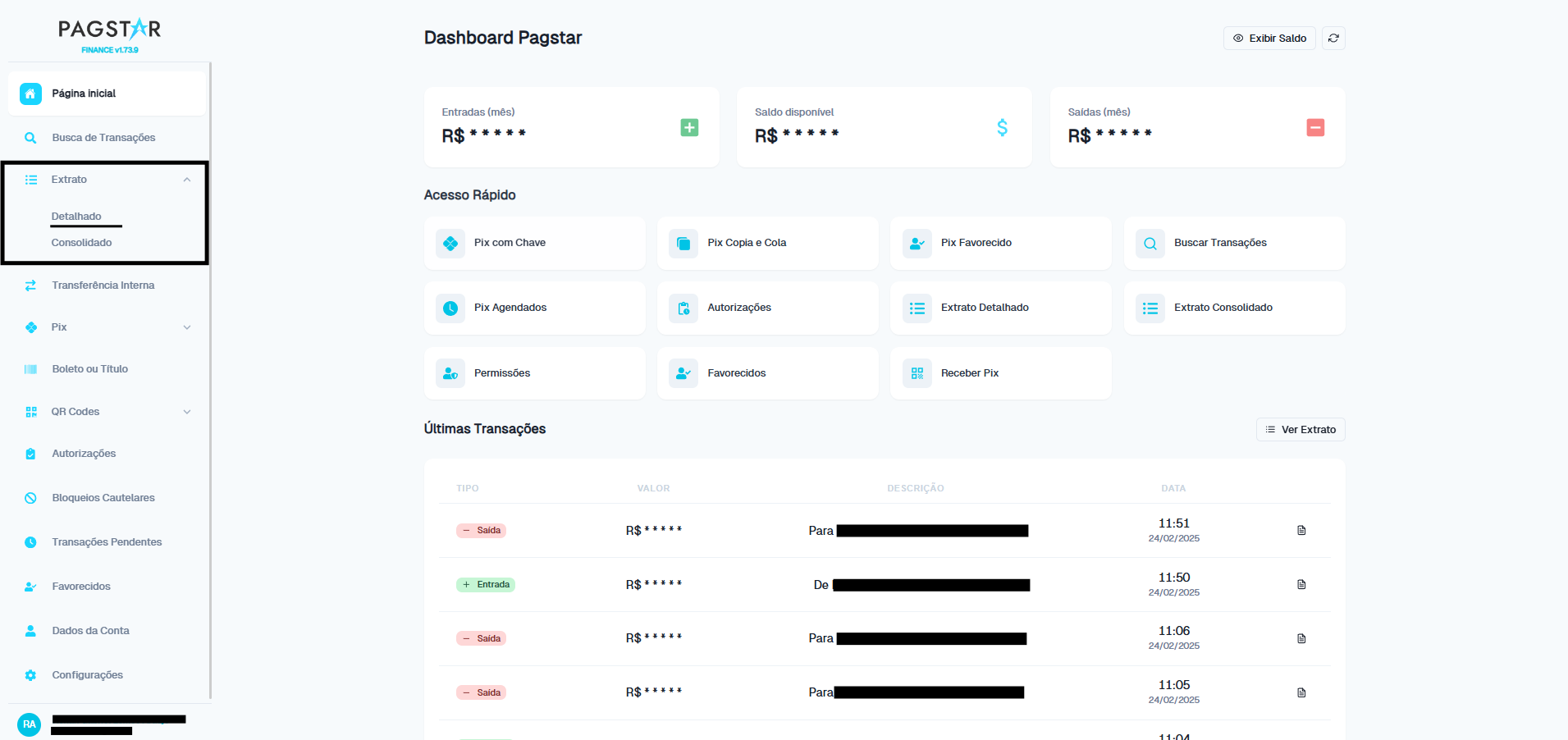The height and width of the screenshot is (740, 1568).
Task: Click Ver Extrato button
Action: click(x=1301, y=430)
